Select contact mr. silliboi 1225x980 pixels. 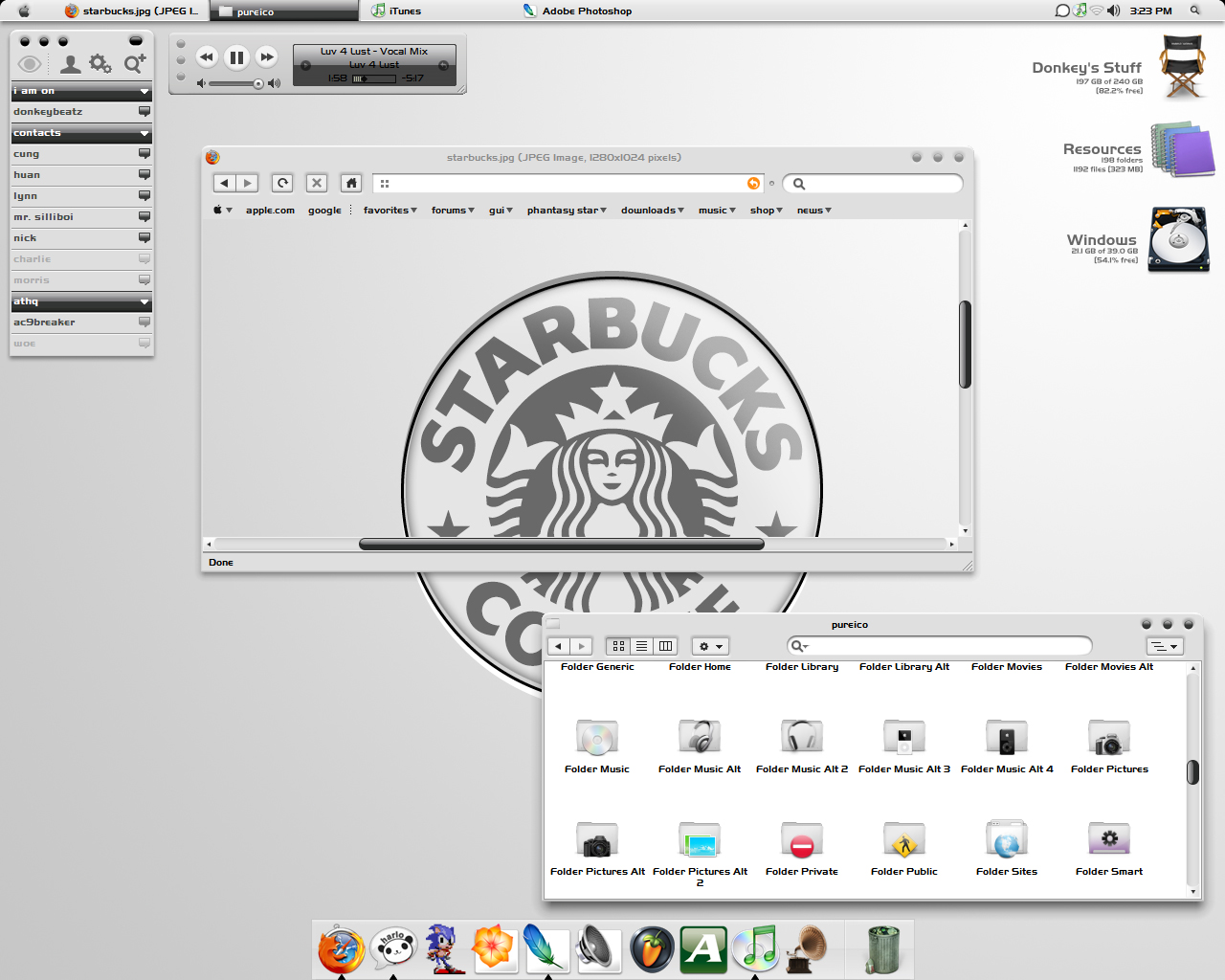tap(81, 217)
